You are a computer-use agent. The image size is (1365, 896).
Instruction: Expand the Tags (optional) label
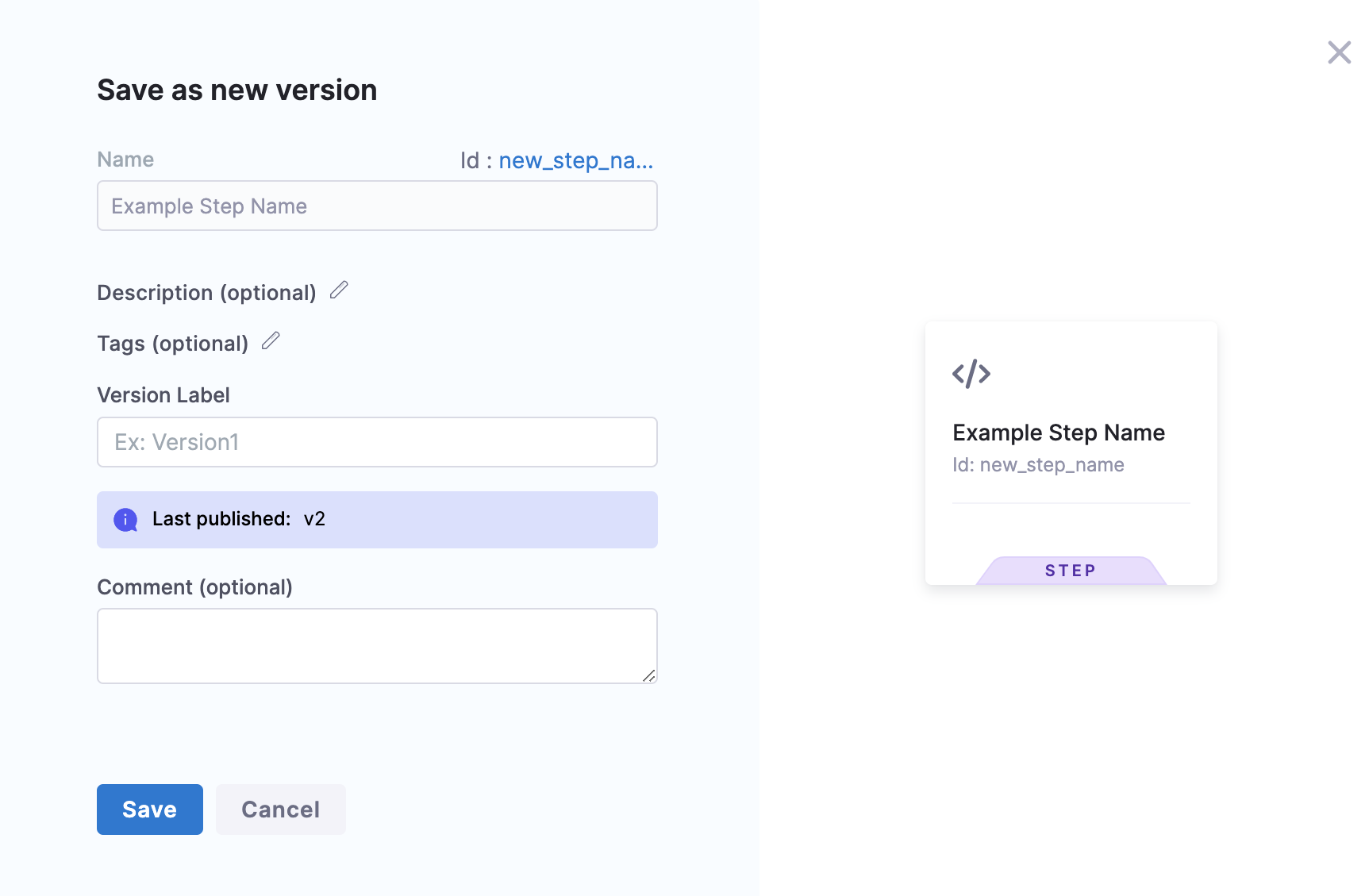(x=172, y=344)
